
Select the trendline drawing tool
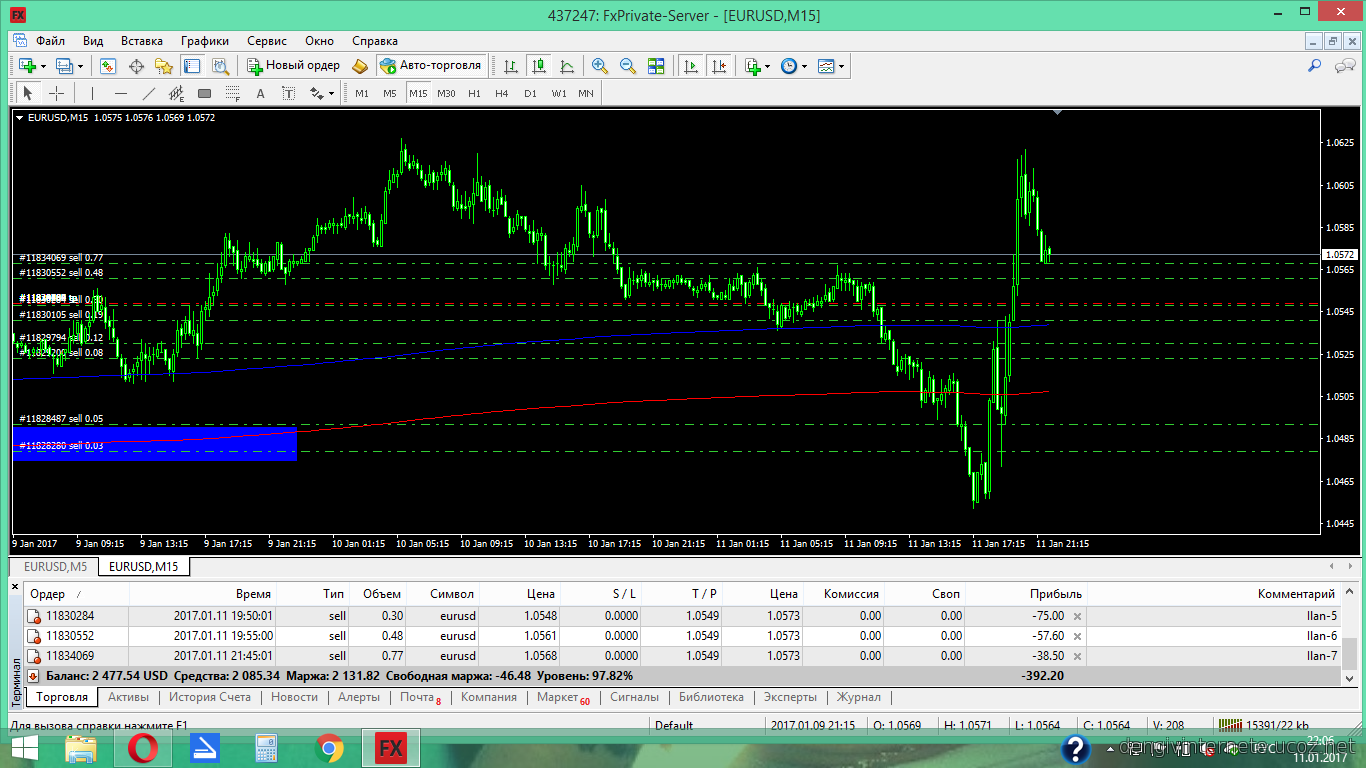[x=149, y=93]
